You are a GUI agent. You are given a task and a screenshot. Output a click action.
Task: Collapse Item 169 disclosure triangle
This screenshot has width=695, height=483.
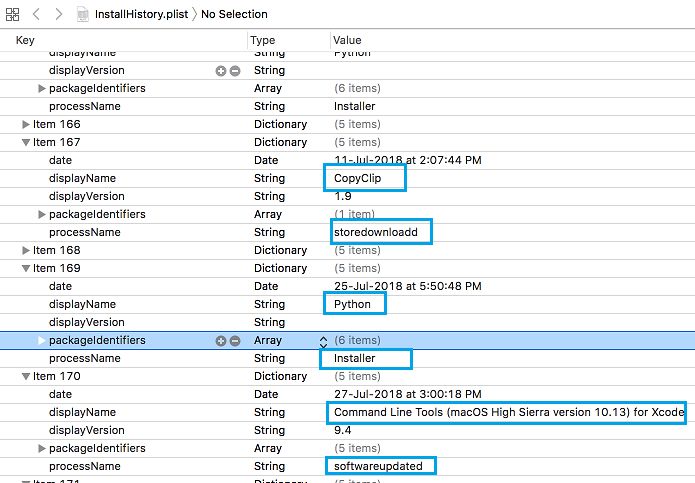26,268
